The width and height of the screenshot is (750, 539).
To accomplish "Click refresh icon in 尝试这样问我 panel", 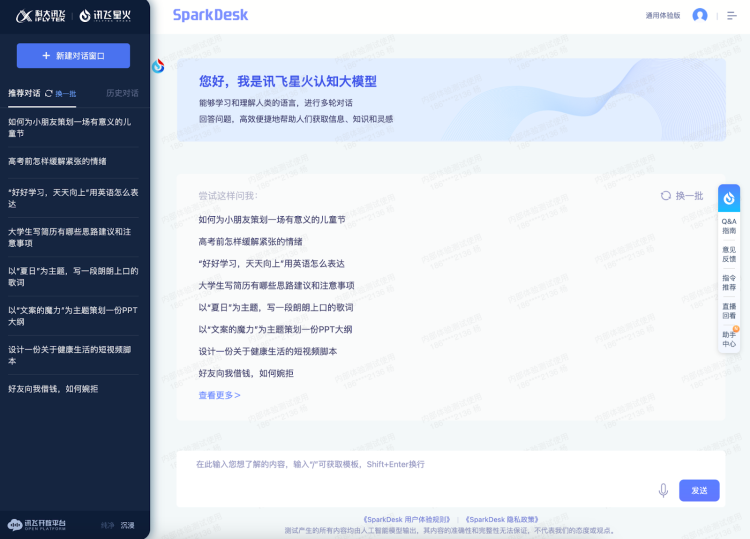I will 665,196.
